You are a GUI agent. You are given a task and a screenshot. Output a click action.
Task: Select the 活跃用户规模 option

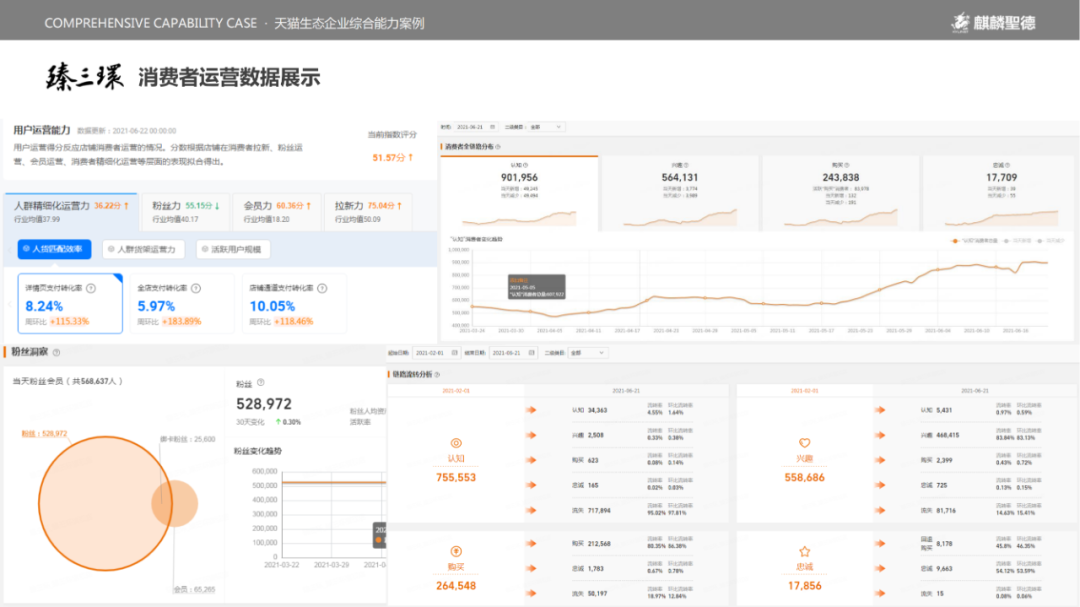point(233,249)
